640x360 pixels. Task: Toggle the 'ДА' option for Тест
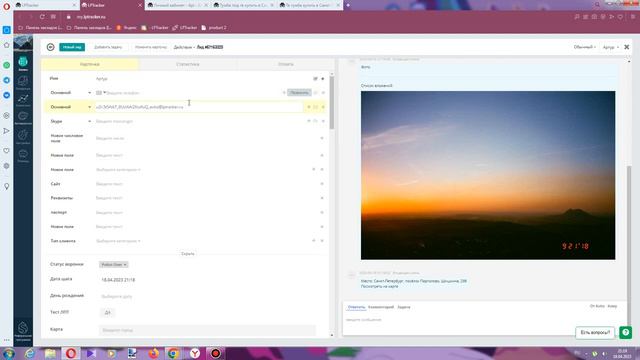[x=107, y=313]
